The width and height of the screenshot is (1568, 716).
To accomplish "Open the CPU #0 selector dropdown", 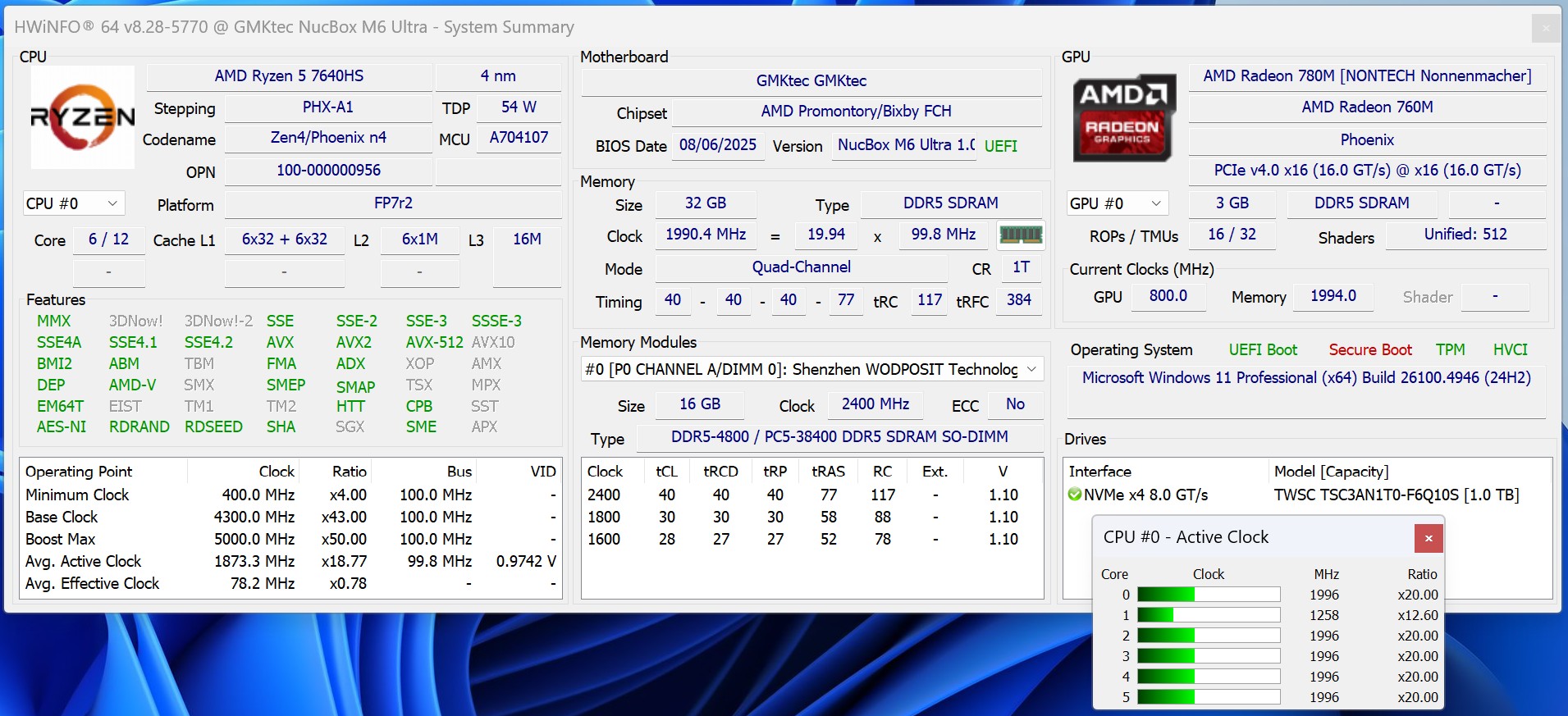I will click(x=73, y=203).
